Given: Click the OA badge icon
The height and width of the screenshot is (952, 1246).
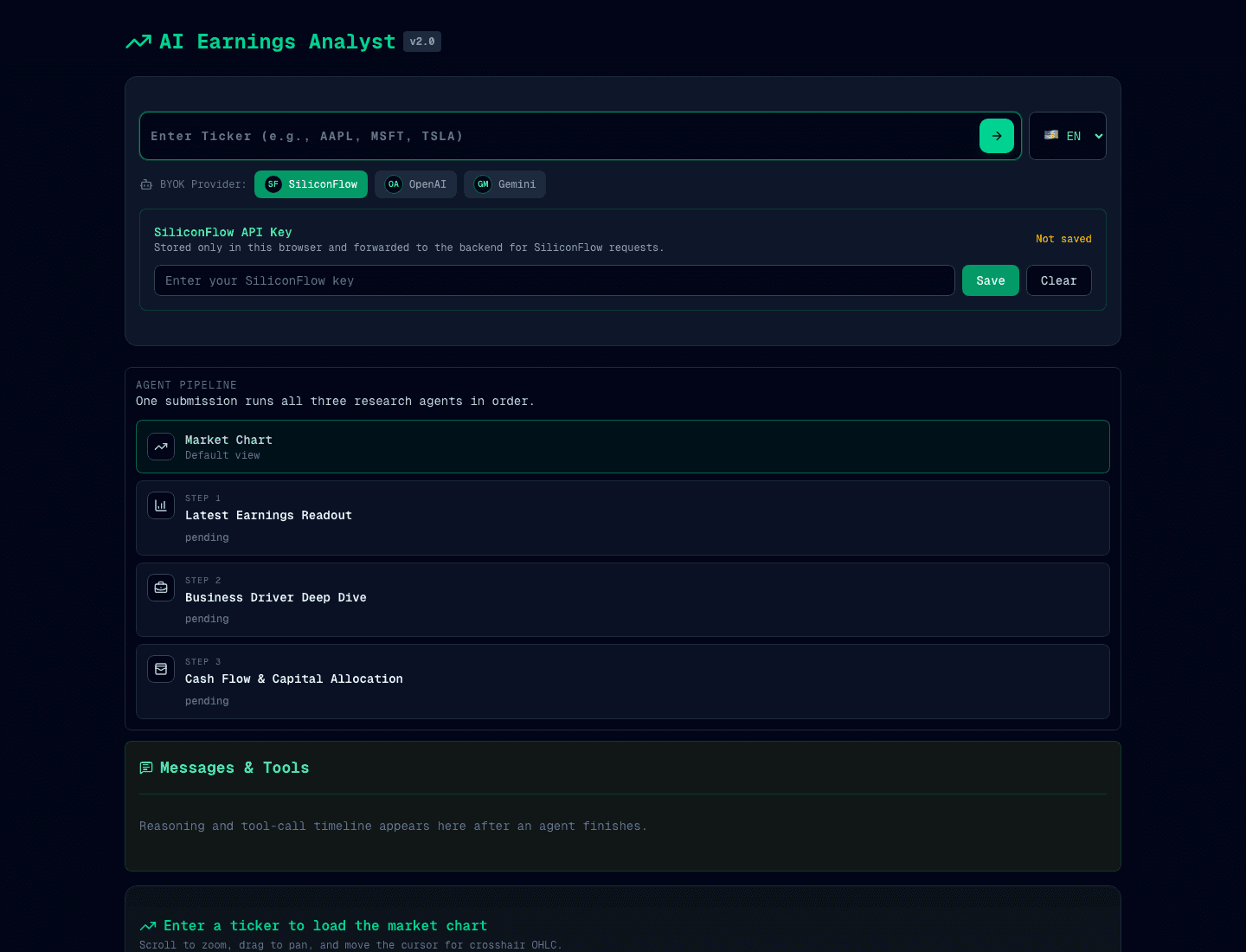Looking at the screenshot, I should 394,184.
